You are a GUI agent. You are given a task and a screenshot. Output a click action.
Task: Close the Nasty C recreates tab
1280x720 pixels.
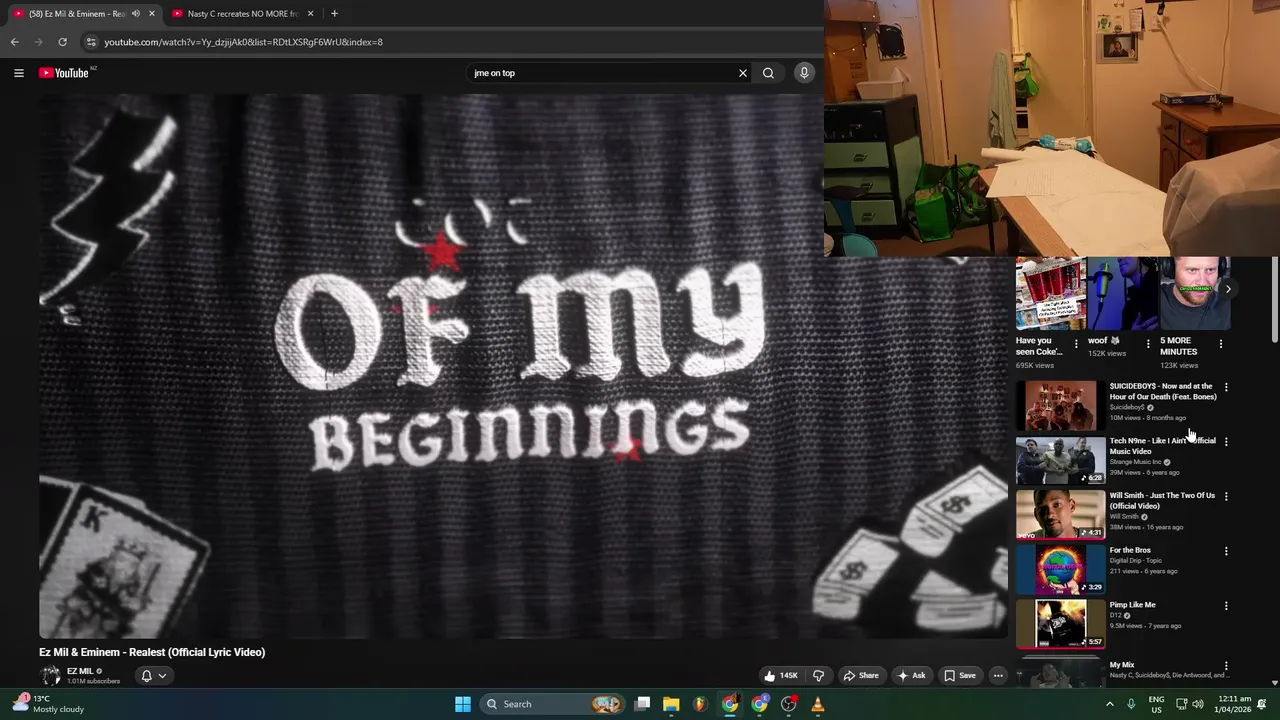(x=310, y=14)
